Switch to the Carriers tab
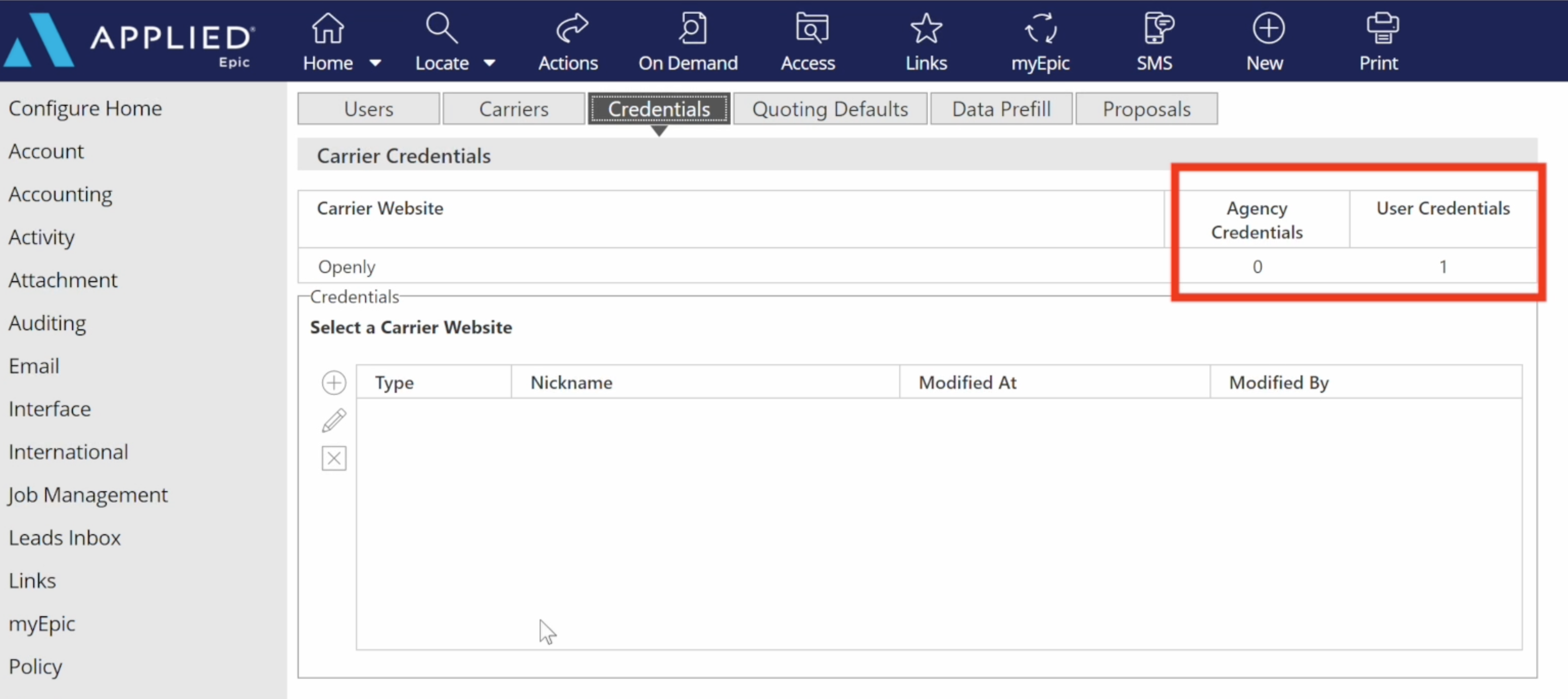This screenshot has height=699, width=1568. (x=514, y=109)
